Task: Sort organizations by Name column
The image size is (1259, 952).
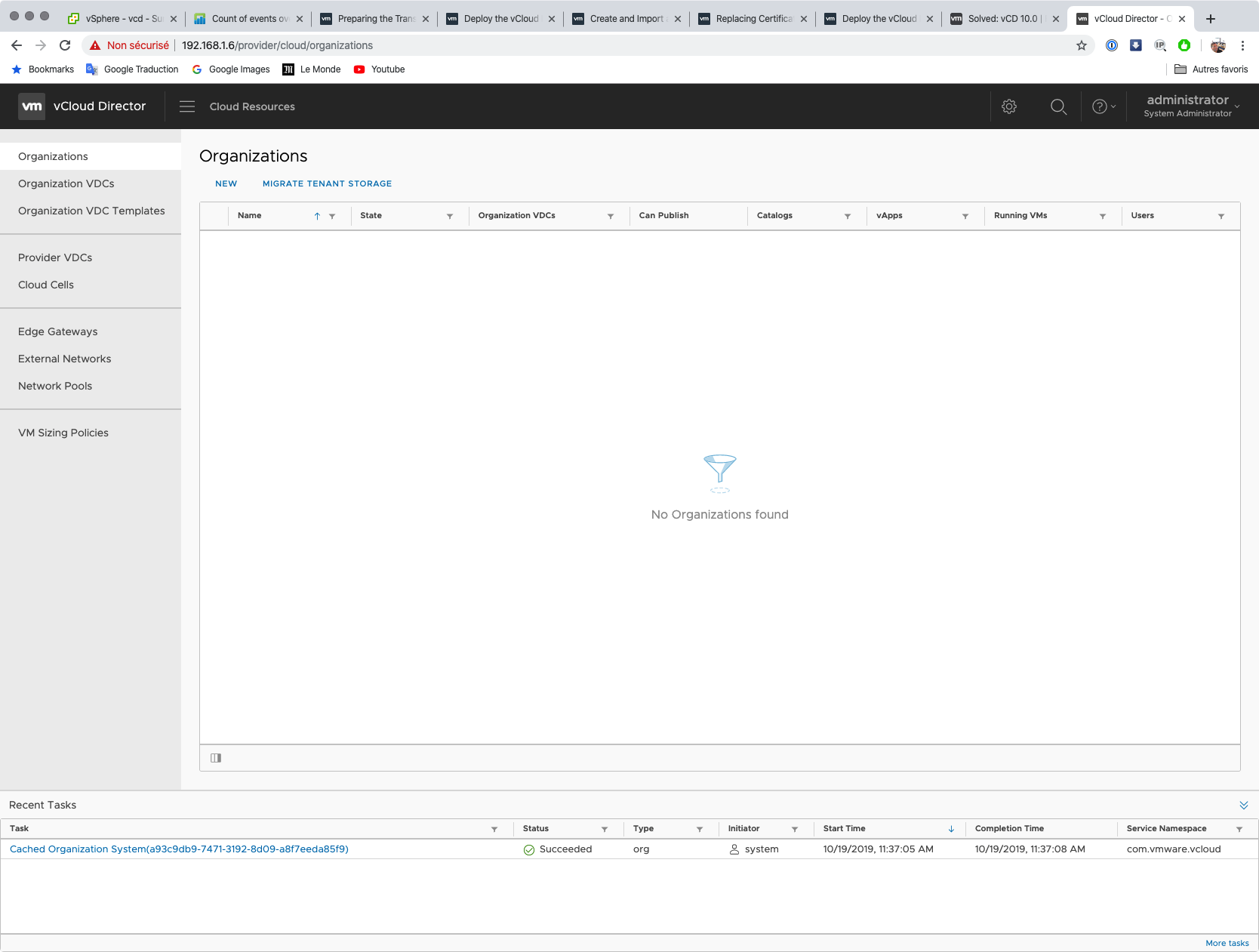Action: click(250, 216)
